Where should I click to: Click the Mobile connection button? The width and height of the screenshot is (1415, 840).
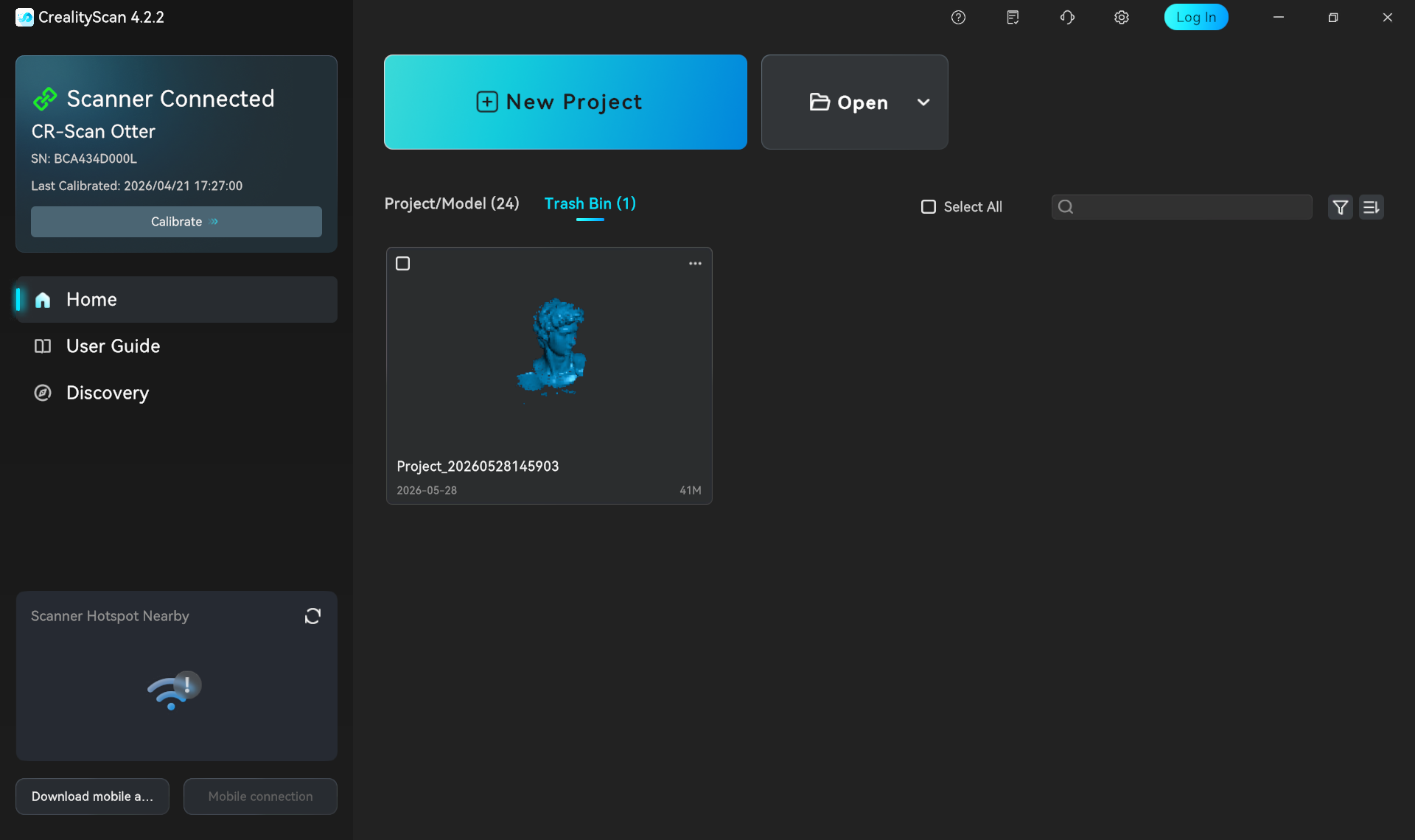pyautogui.click(x=260, y=797)
